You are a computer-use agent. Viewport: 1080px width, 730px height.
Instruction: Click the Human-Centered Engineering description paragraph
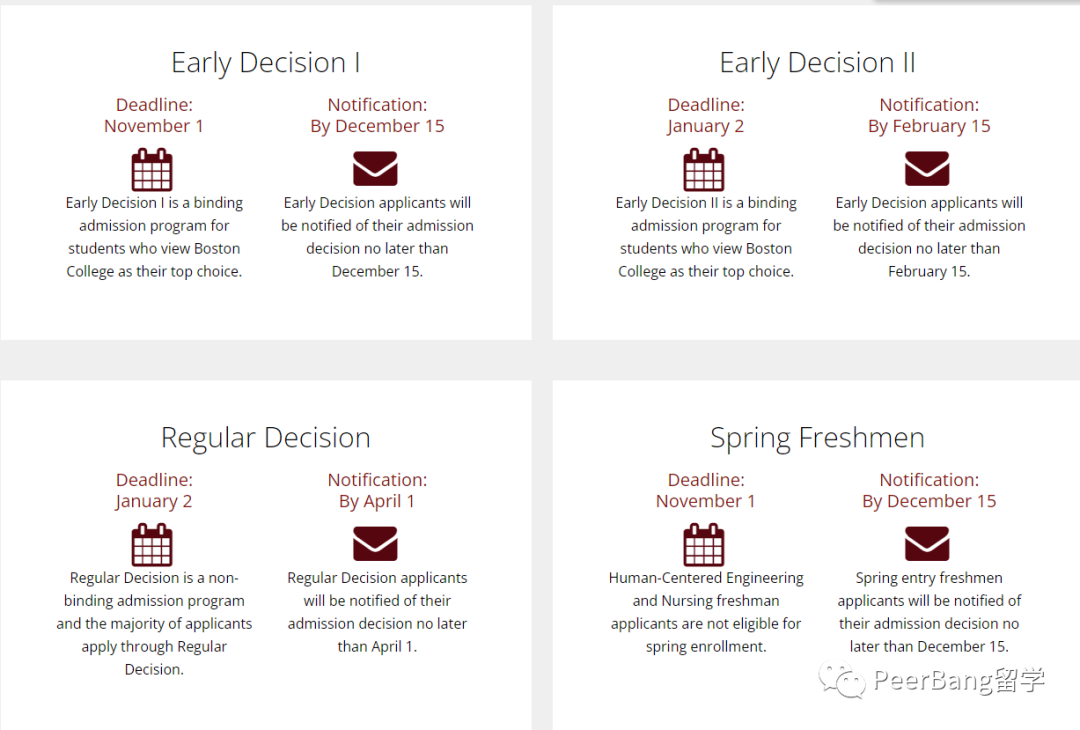[x=706, y=612]
